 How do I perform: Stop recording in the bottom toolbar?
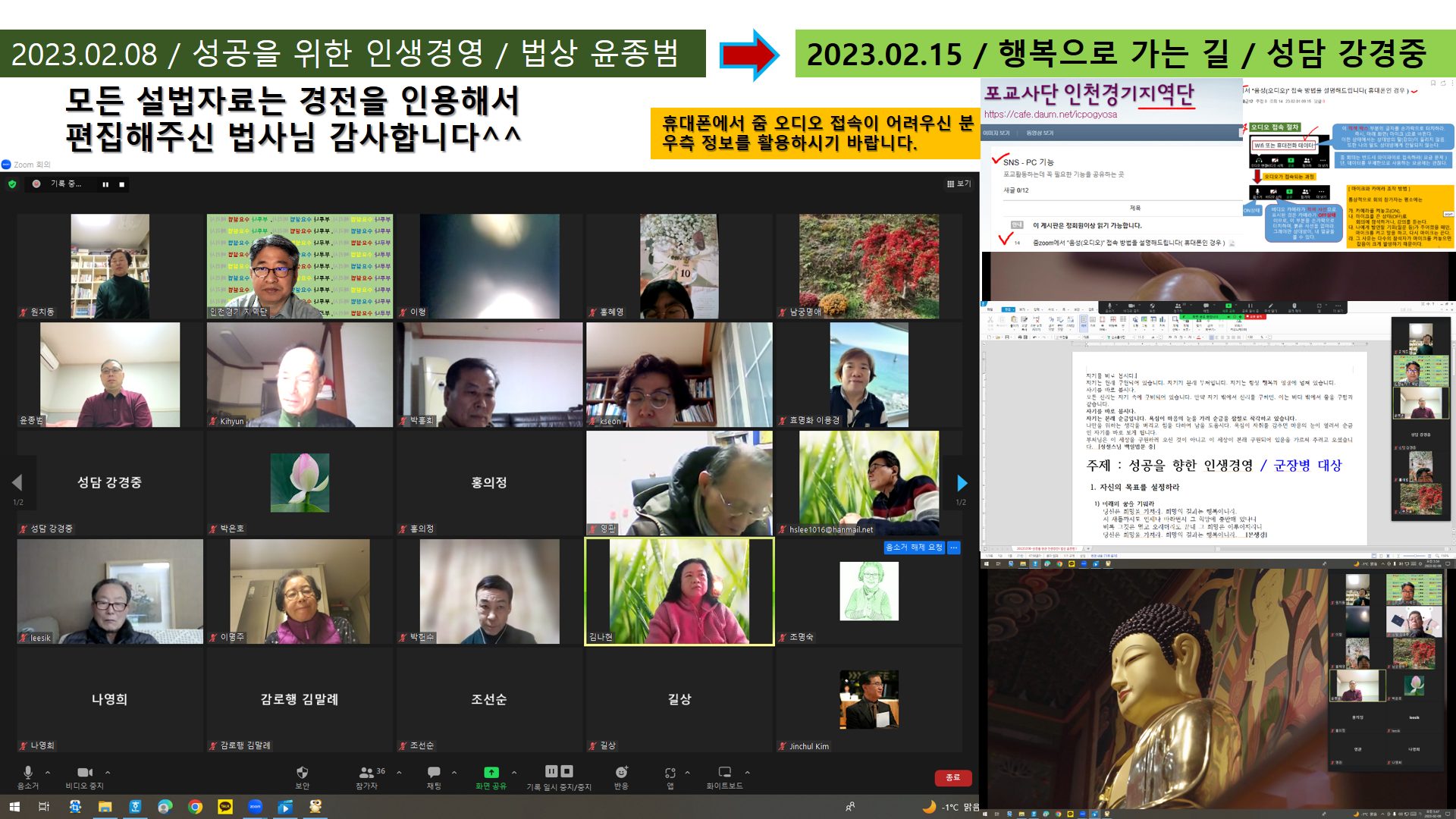pos(567,770)
